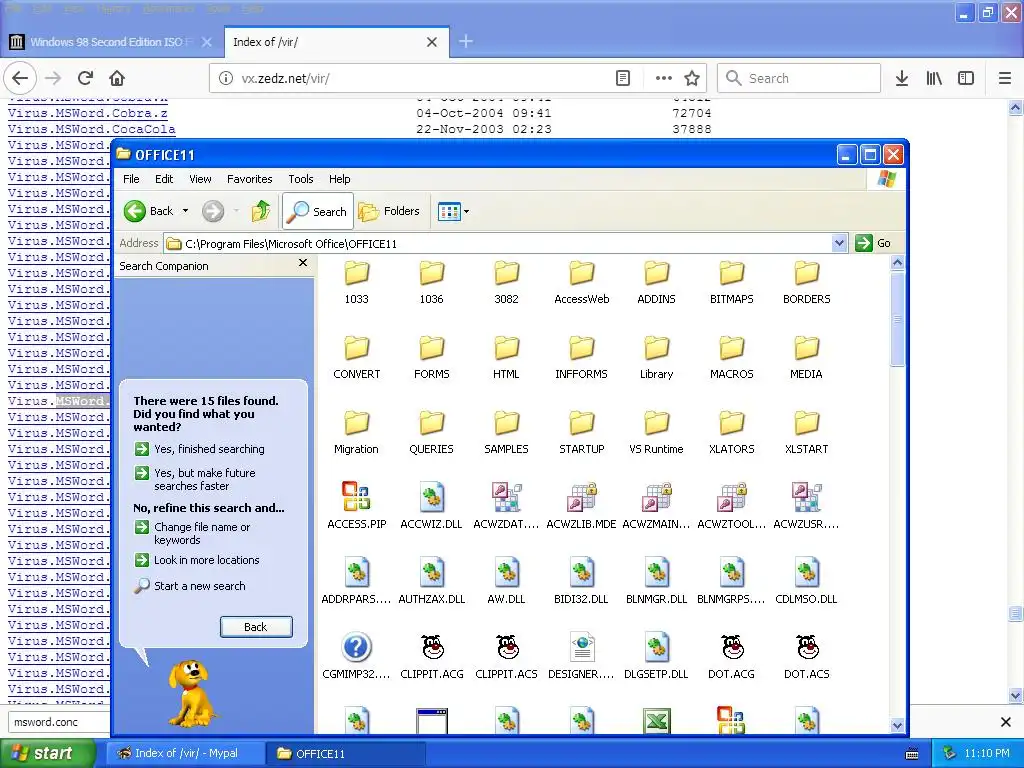Bookmark this page with the star icon
Image resolution: width=1024 pixels, height=768 pixels.
click(692, 78)
